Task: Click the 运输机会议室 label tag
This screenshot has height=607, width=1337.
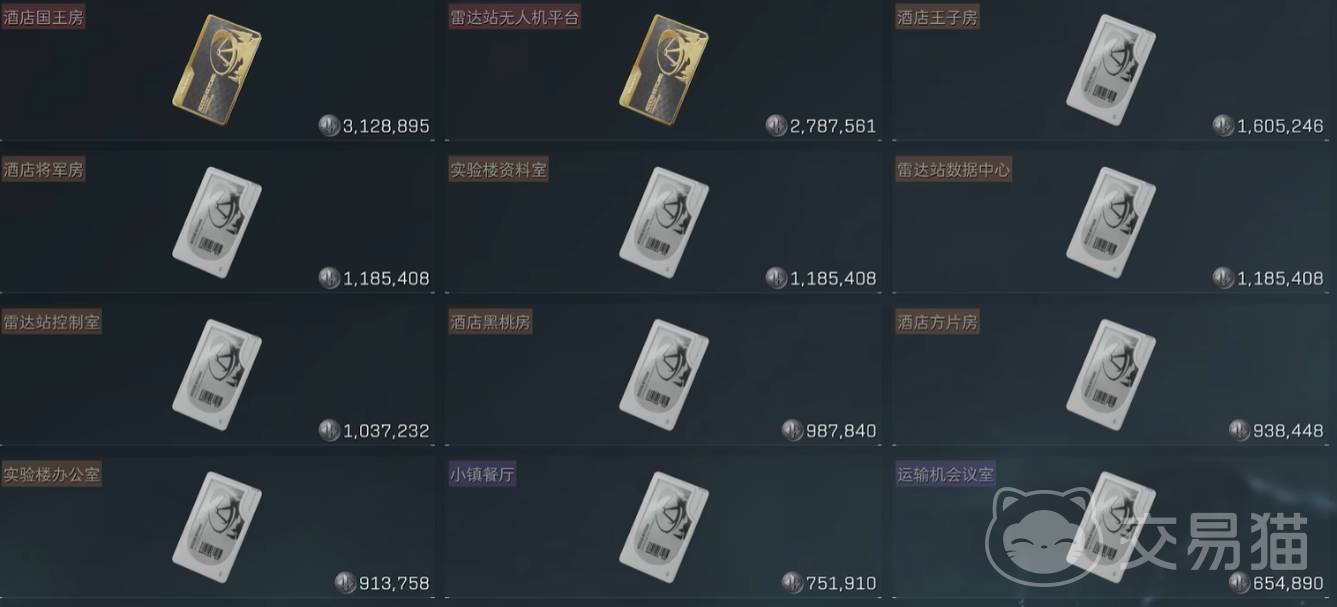Action: [946, 475]
